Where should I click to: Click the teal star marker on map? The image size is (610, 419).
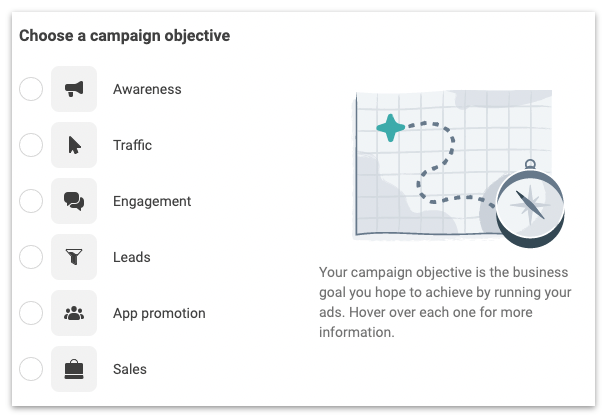[x=390, y=128]
